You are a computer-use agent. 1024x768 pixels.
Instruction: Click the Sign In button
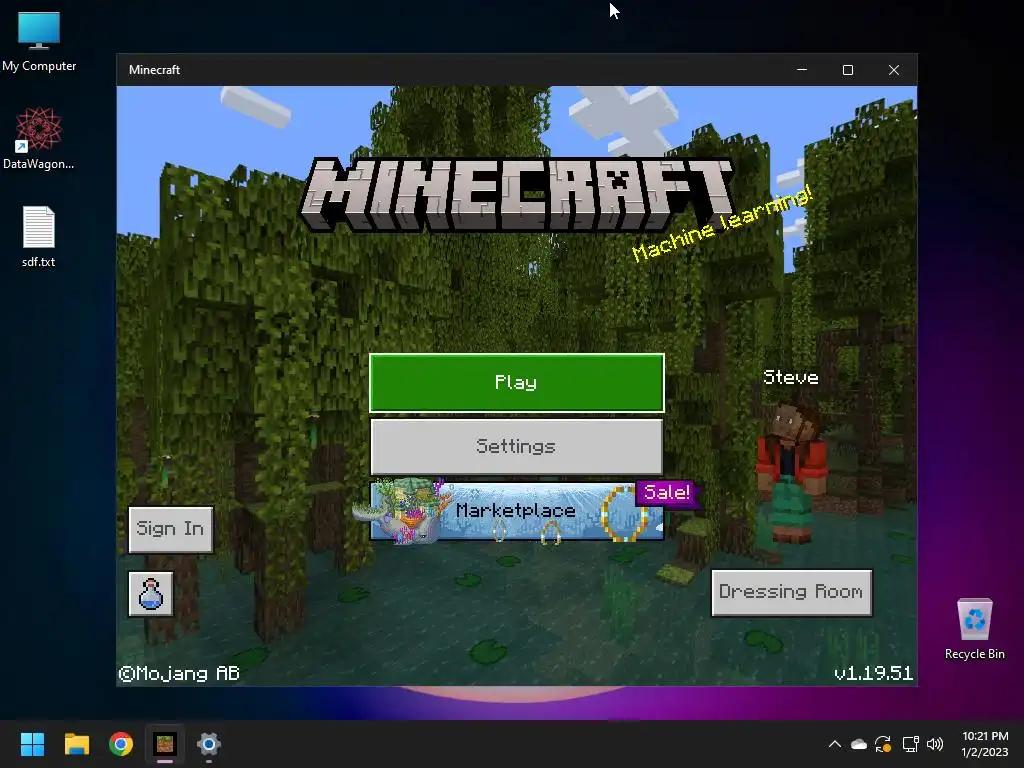[170, 529]
